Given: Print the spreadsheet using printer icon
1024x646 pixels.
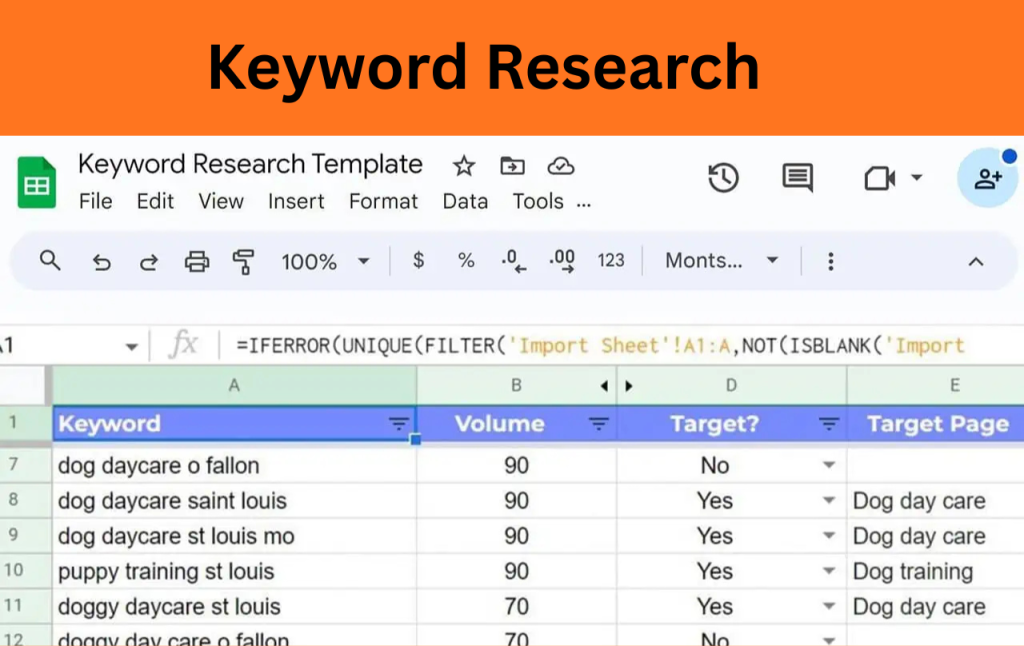Looking at the screenshot, I should pyautogui.click(x=197, y=262).
